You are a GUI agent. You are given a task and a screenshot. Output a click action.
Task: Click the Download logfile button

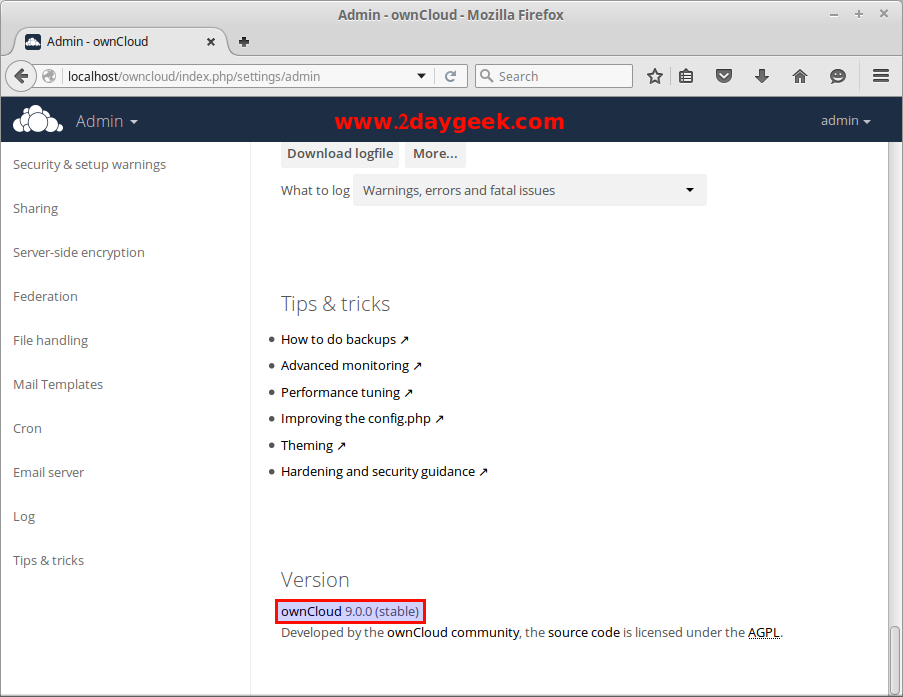[340, 154]
